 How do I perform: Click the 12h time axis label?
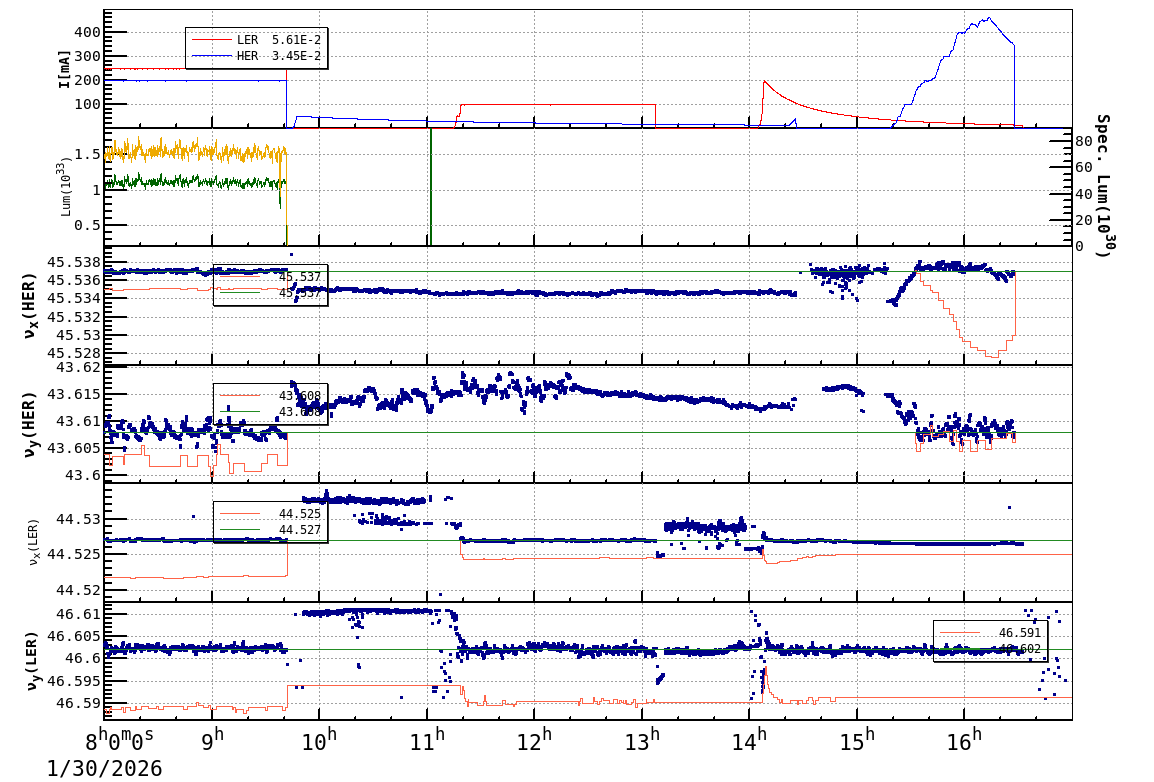tap(534, 739)
